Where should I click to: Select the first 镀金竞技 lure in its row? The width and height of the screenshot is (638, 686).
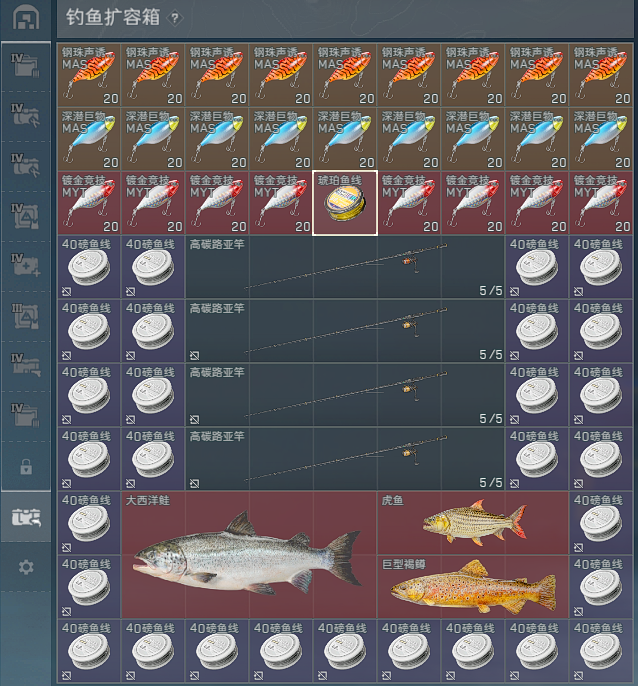coord(89,203)
